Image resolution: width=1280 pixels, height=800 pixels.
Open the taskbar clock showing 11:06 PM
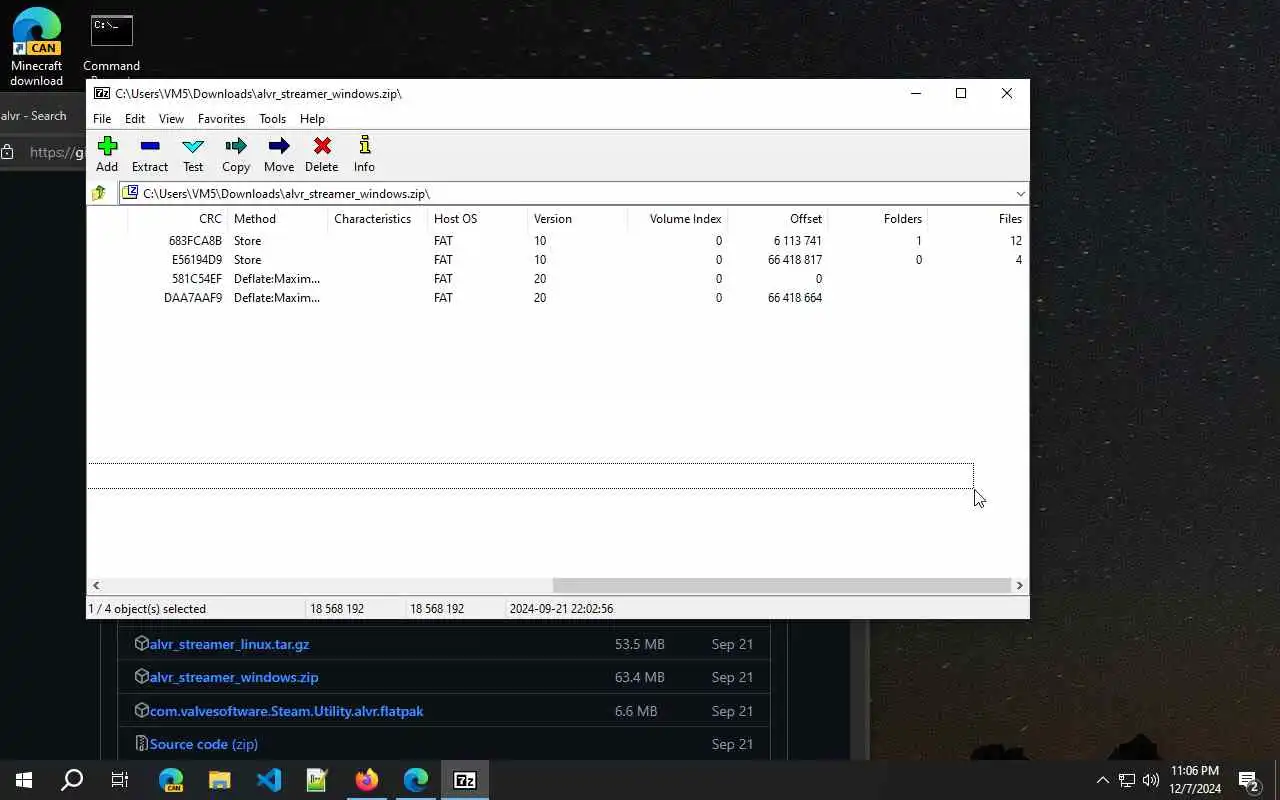(1194, 780)
